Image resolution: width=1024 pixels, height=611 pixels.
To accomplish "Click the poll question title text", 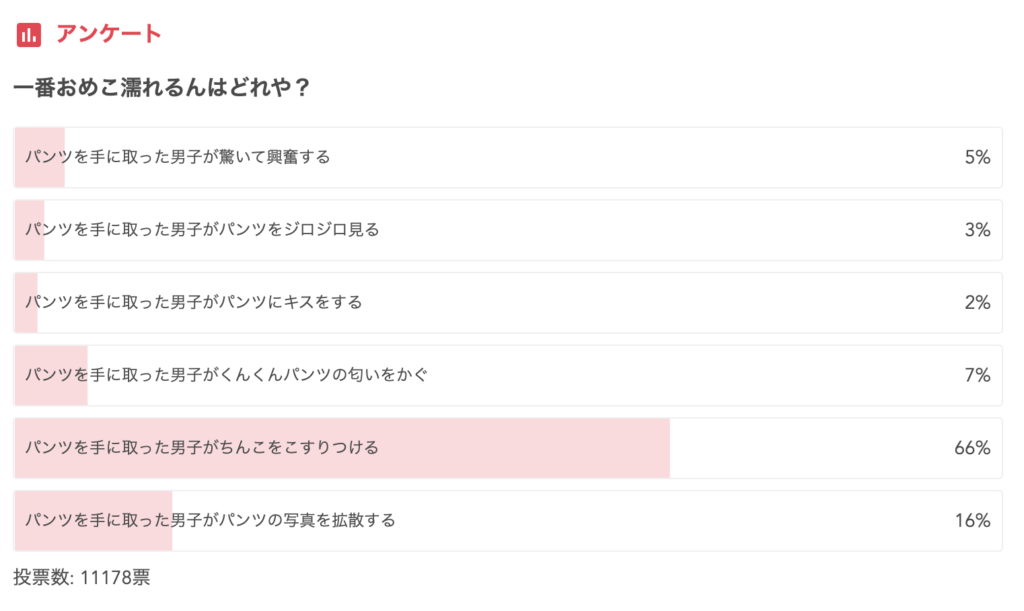I will [x=161, y=88].
